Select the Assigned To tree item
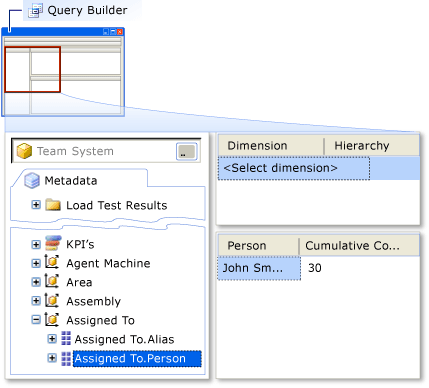429x388 pixels. [100, 320]
